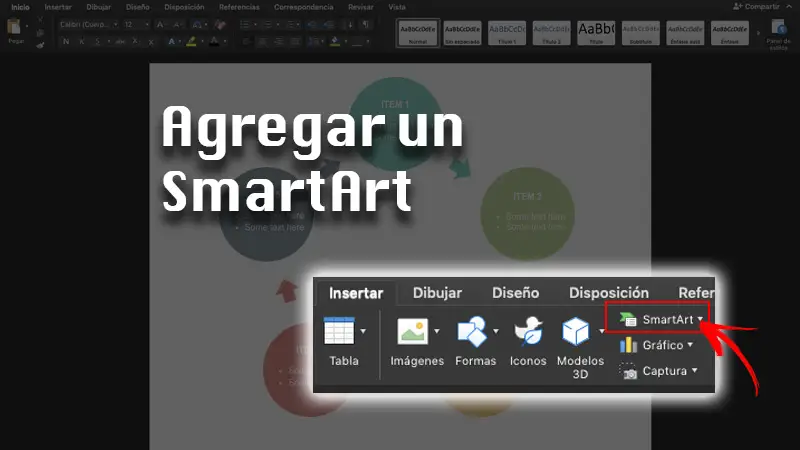Image resolution: width=800 pixels, height=450 pixels.
Task: Click the Iconos duck icon
Action: (x=529, y=331)
